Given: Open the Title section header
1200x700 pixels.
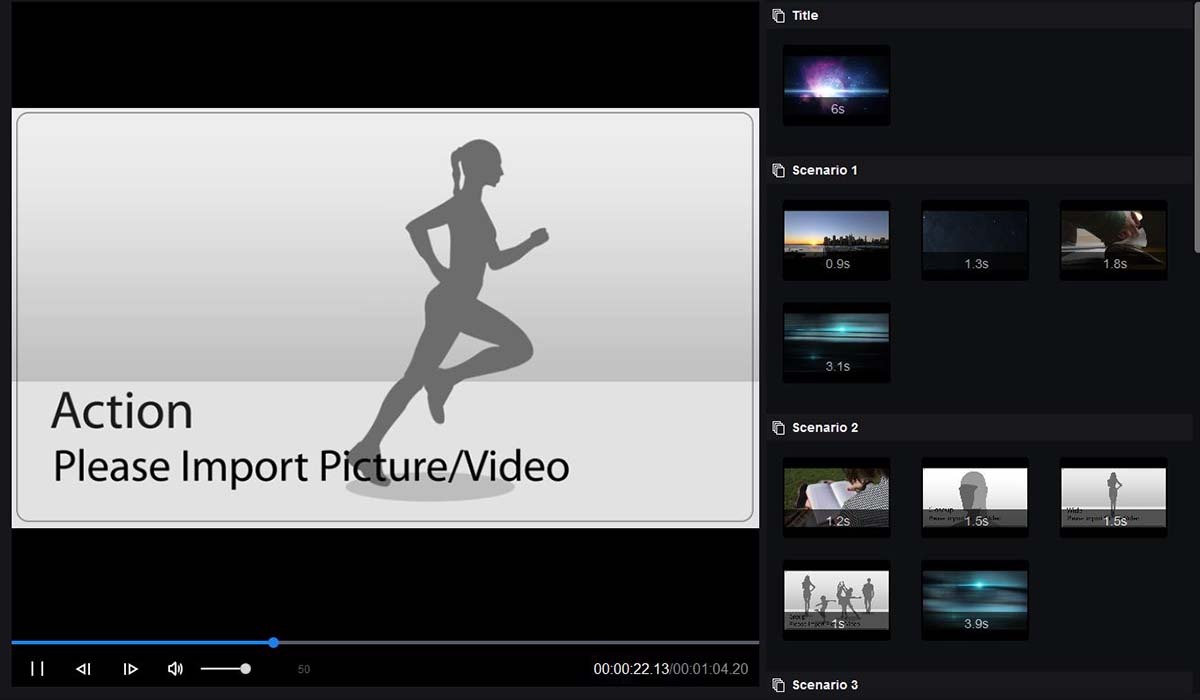Looking at the screenshot, I should click(806, 15).
